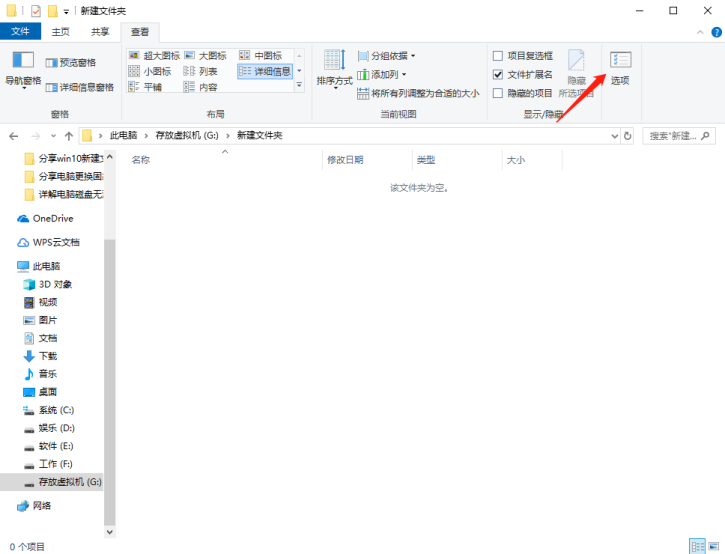Uncheck the 文件扩展名 file extensions checkbox

click(498, 74)
